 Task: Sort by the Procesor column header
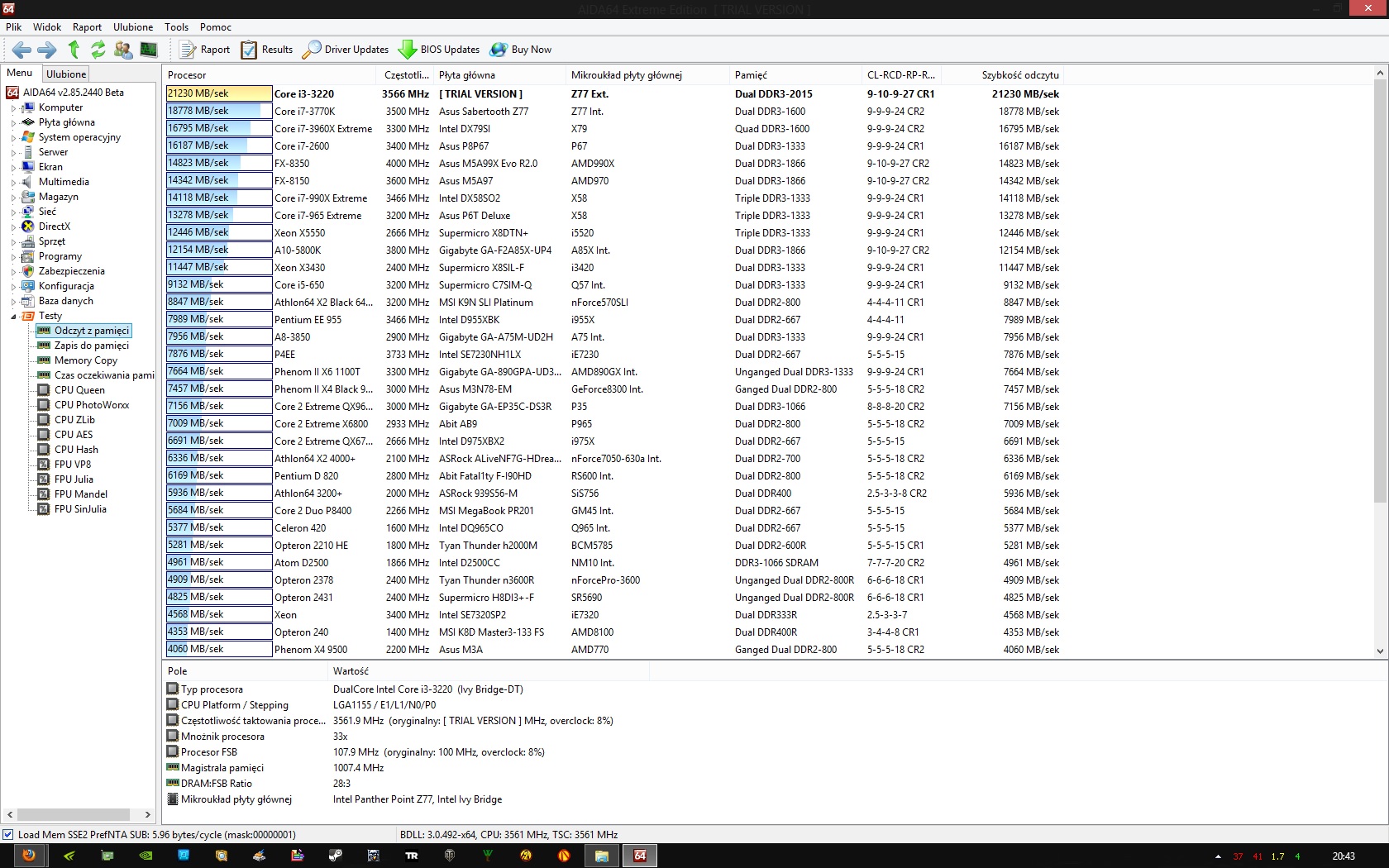tap(271, 75)
